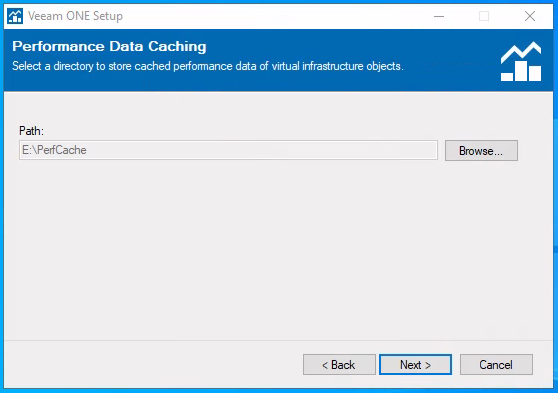This screenshot has width=558, height=393.
Task: Click the chart logo in blue header
Action: [521, 61]
